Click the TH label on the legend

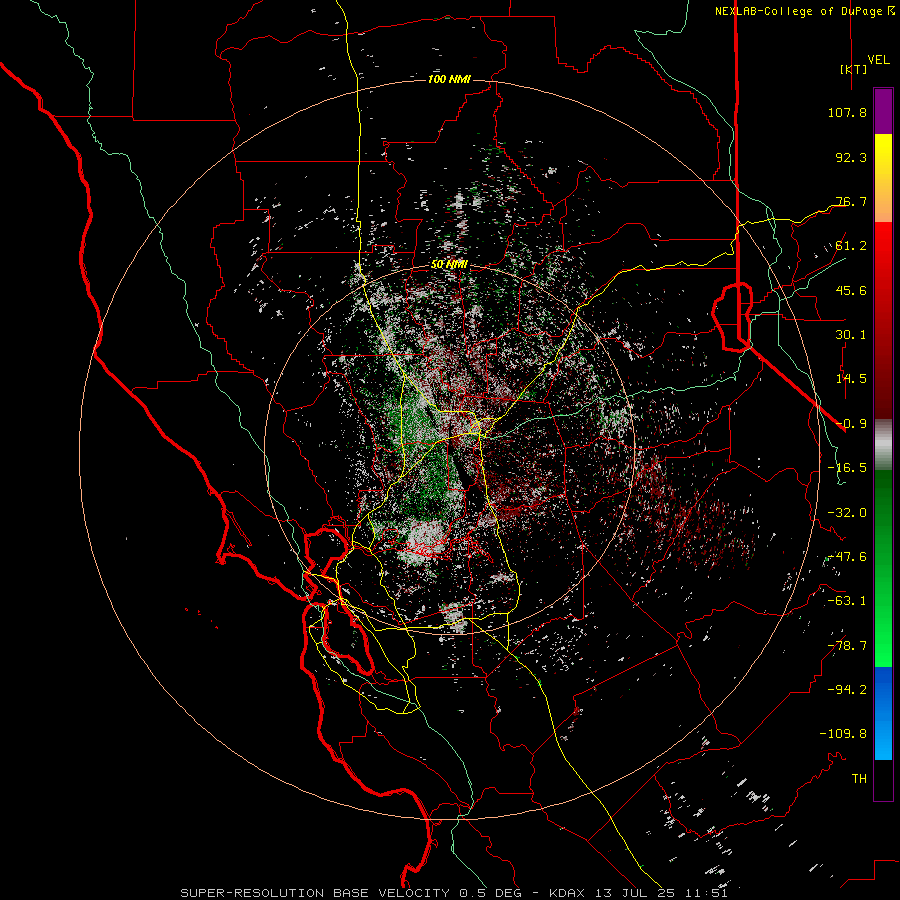859,779
